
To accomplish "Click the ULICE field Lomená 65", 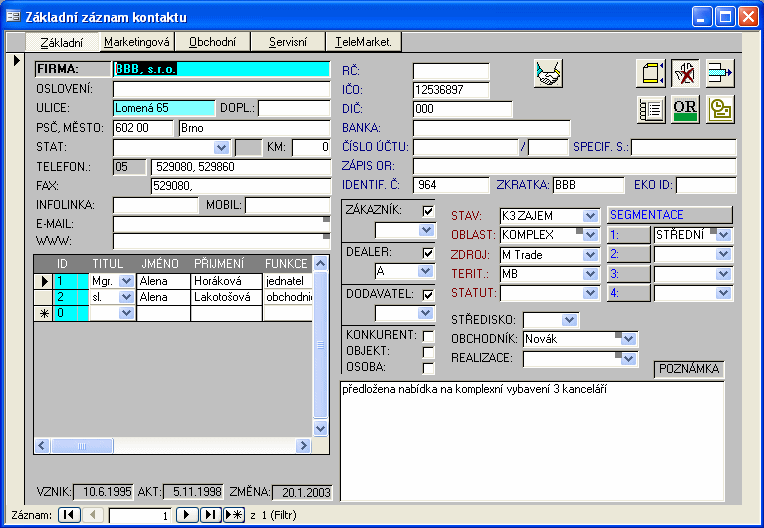I will tap(164, 108).
